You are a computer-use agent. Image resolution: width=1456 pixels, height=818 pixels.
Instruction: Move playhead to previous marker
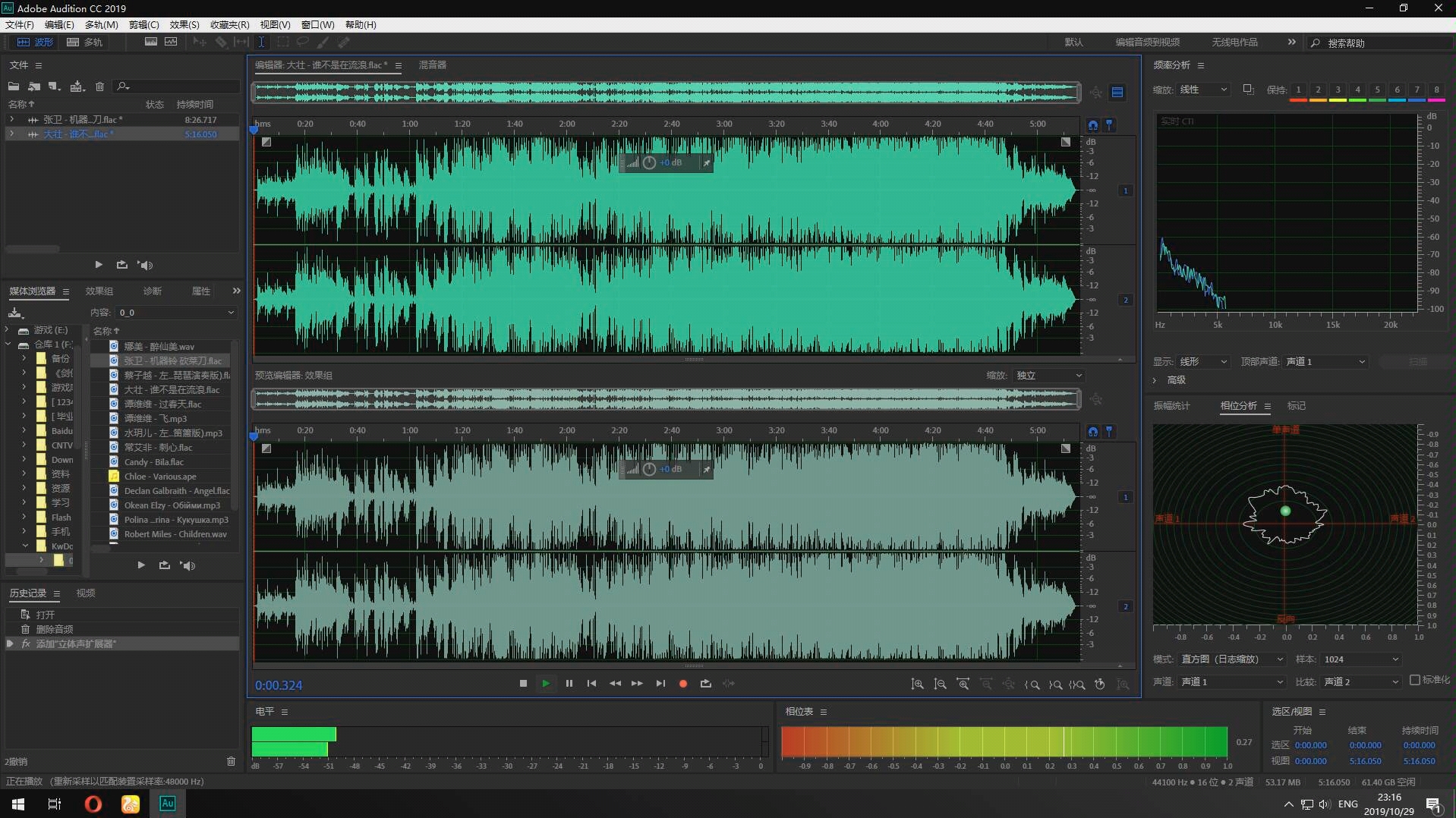tap(592, 684)
